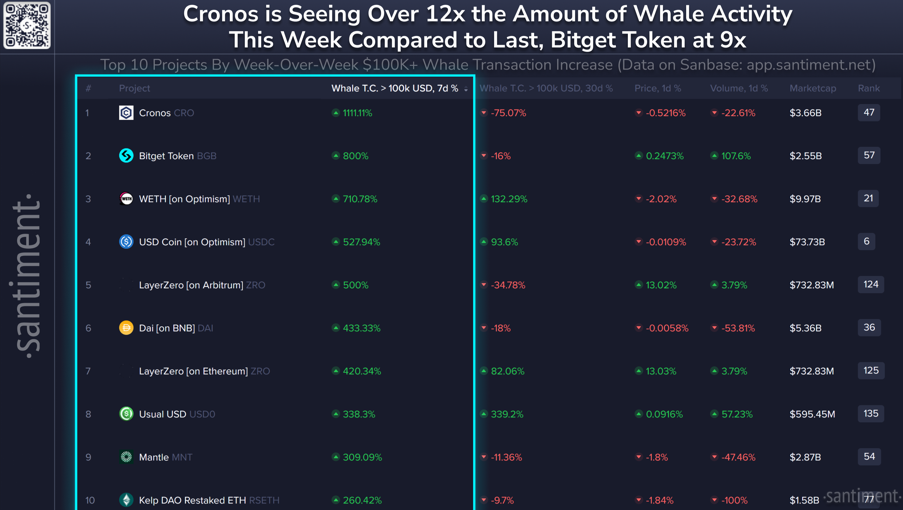Viewport: 903px width, 510px height.
Task: Click the rank 47 badge for Cronos
Action: (x=869, y=113)
